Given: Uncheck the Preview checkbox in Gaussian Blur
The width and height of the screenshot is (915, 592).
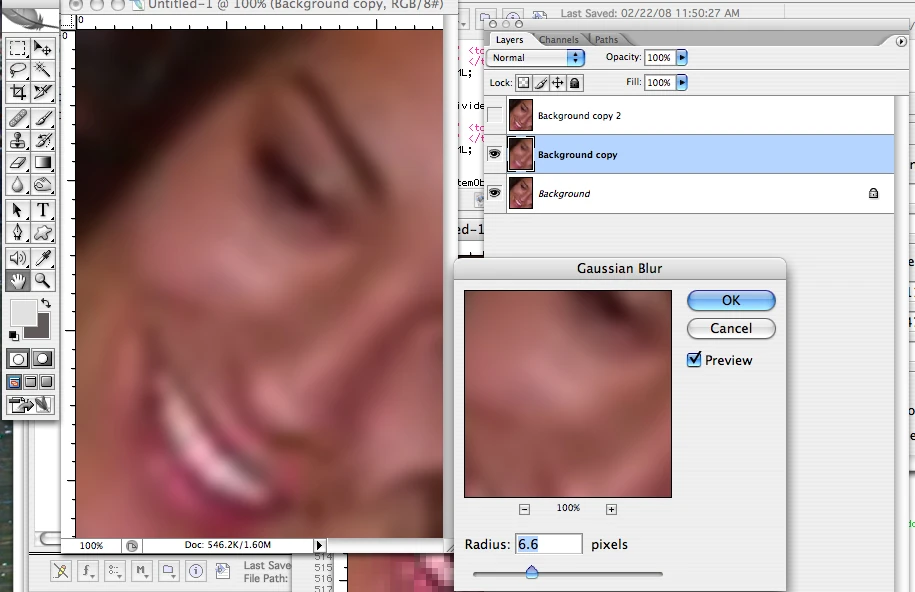Looking at the screenshot, I should pyautogui.click(x=694, y=360).
